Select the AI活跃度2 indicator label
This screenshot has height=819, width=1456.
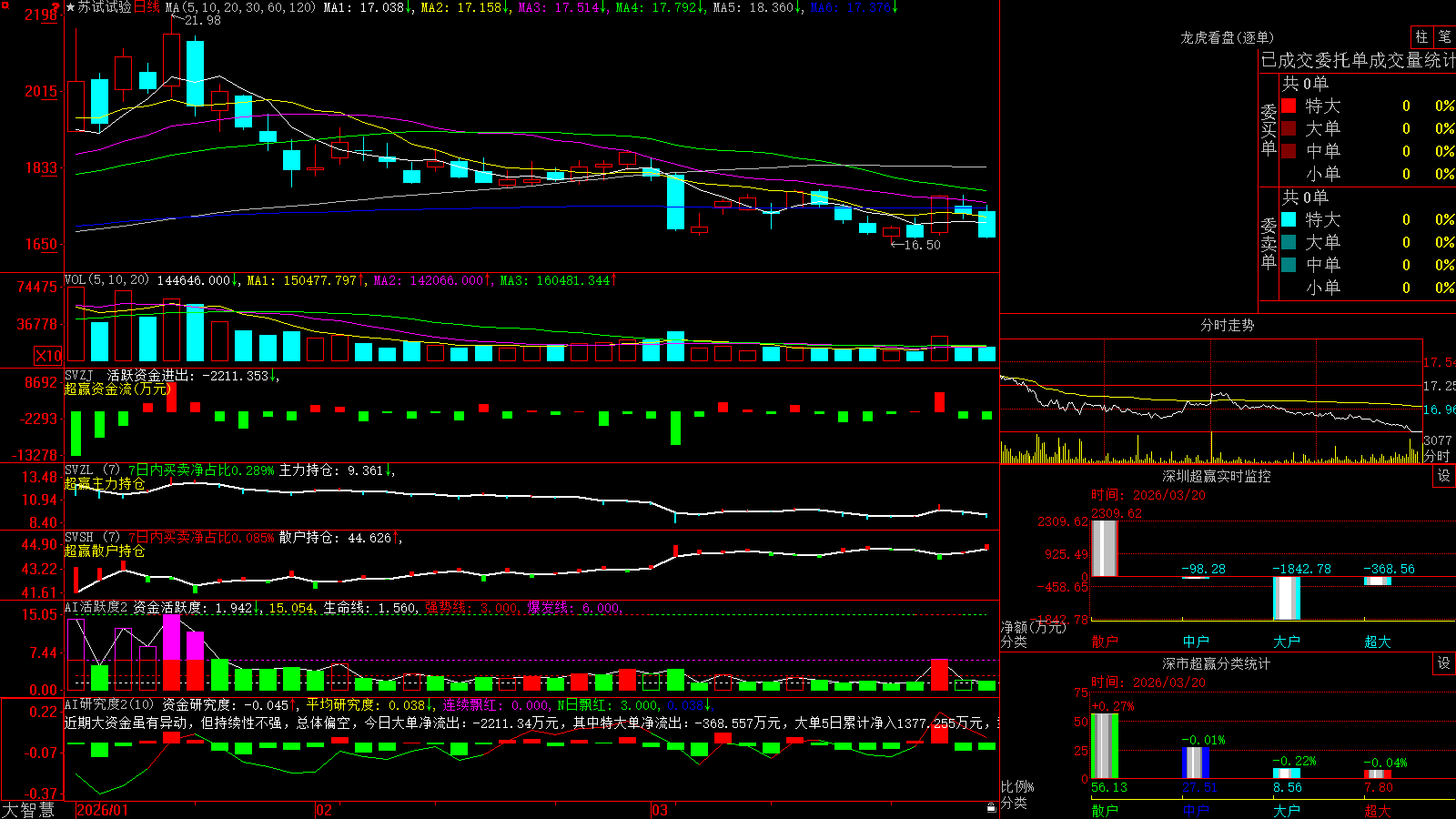[x=96, y=608]
